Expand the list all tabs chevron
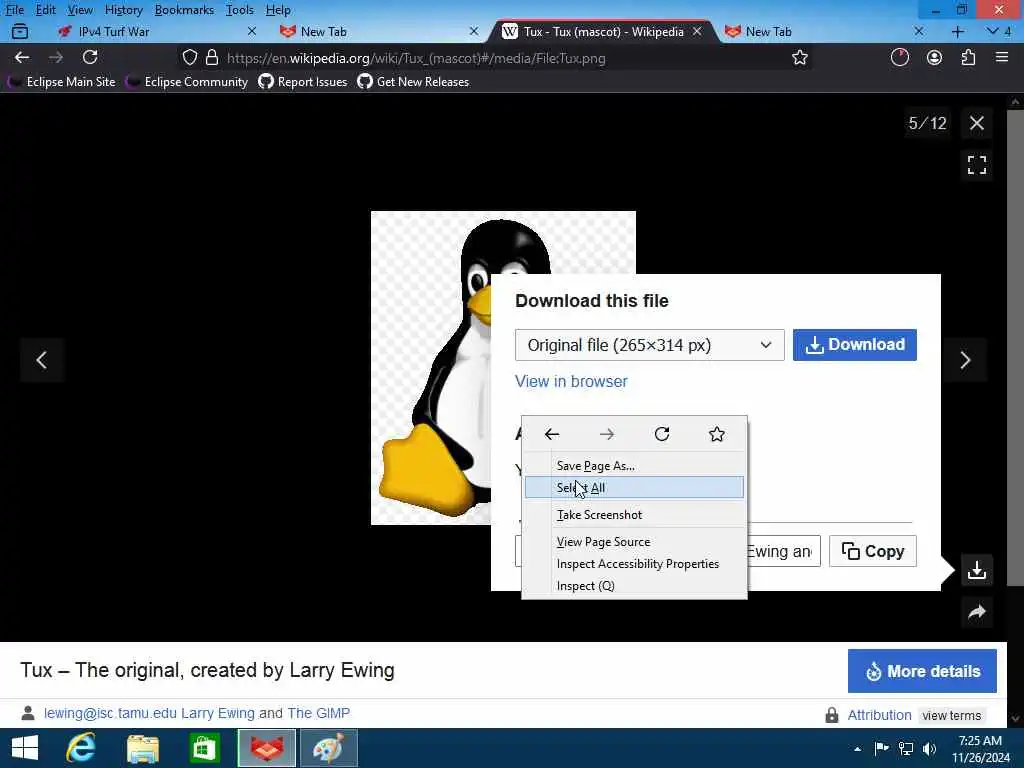 [x=992, y=31]
